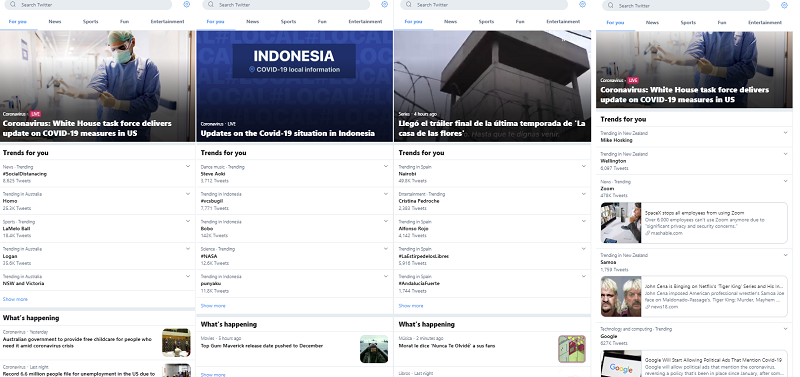Open Record 6.6 million unemployment story
The height and width of the screenshot is (377, 800).
(97, 369)
